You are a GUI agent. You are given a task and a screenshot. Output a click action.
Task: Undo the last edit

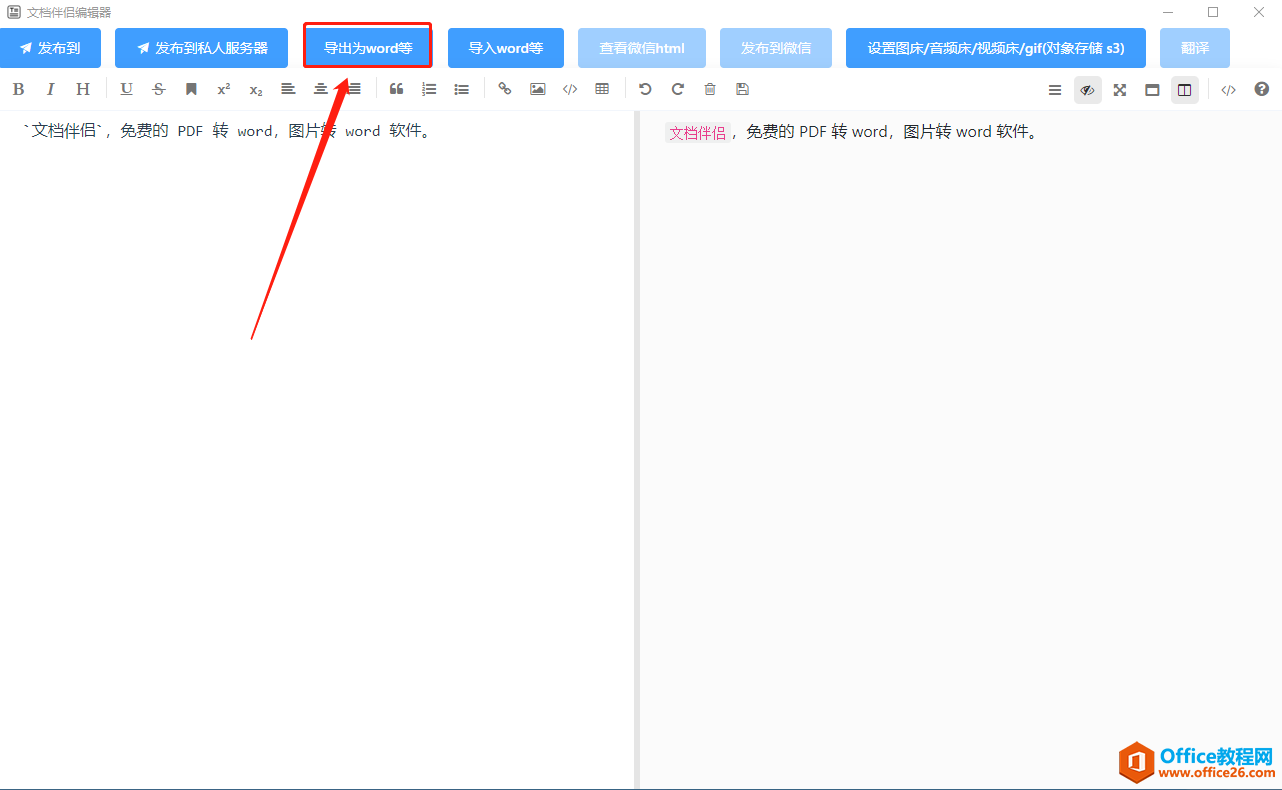[x=645, y=89]
